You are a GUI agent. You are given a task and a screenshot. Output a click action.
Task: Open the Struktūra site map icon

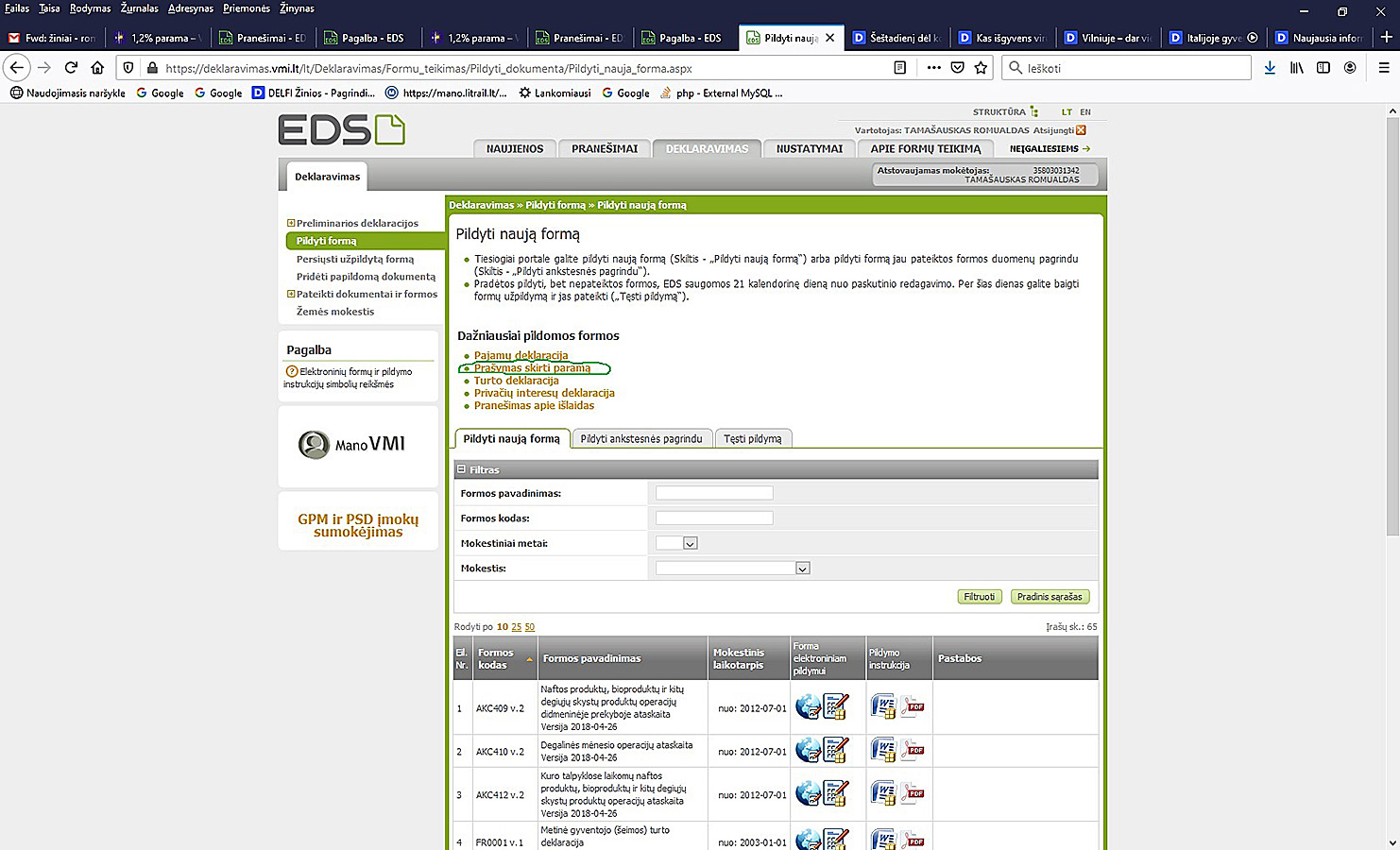pos(1034,112)
